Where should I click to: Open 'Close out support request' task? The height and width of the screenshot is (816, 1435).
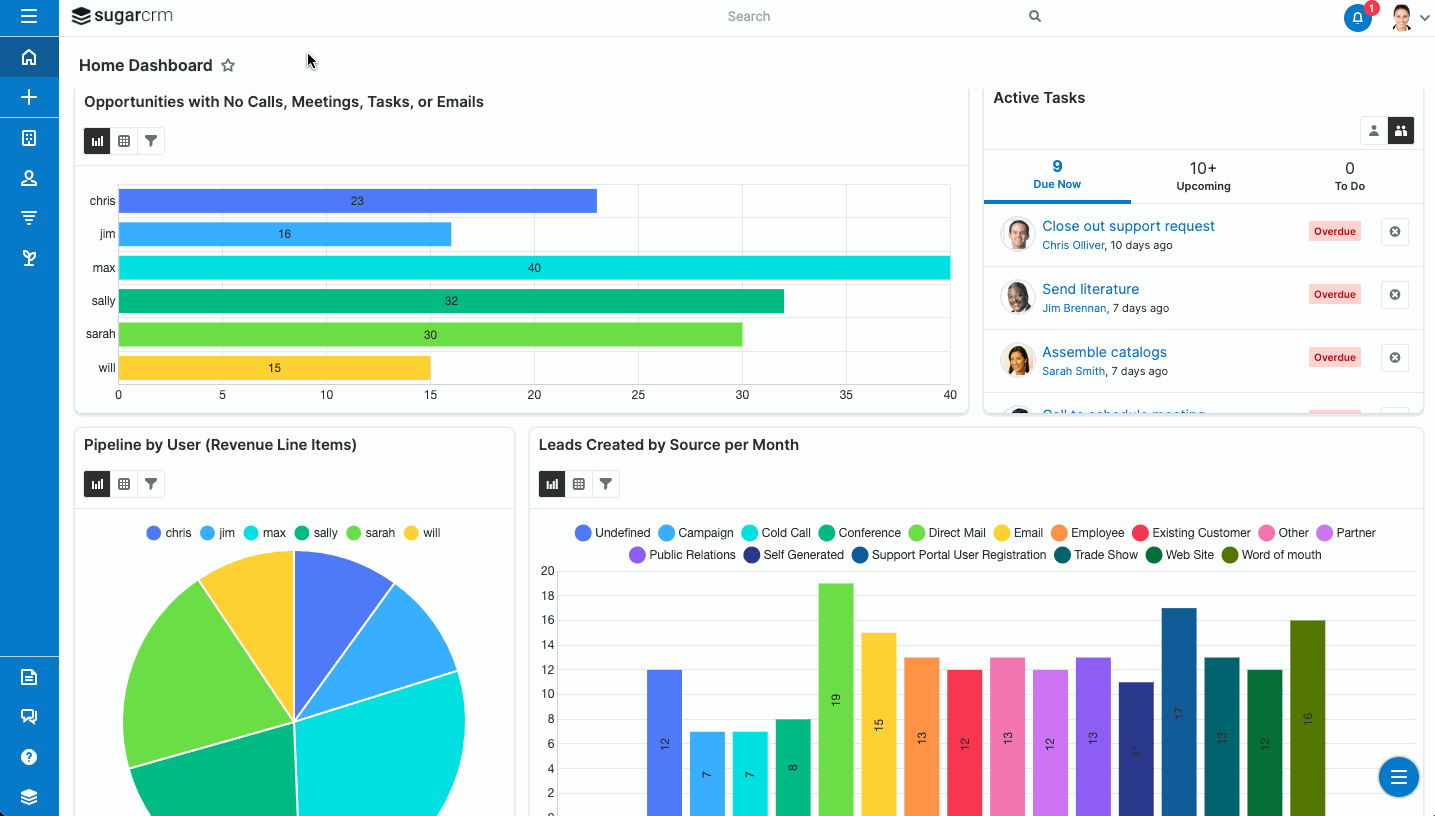pos(1128,226)
